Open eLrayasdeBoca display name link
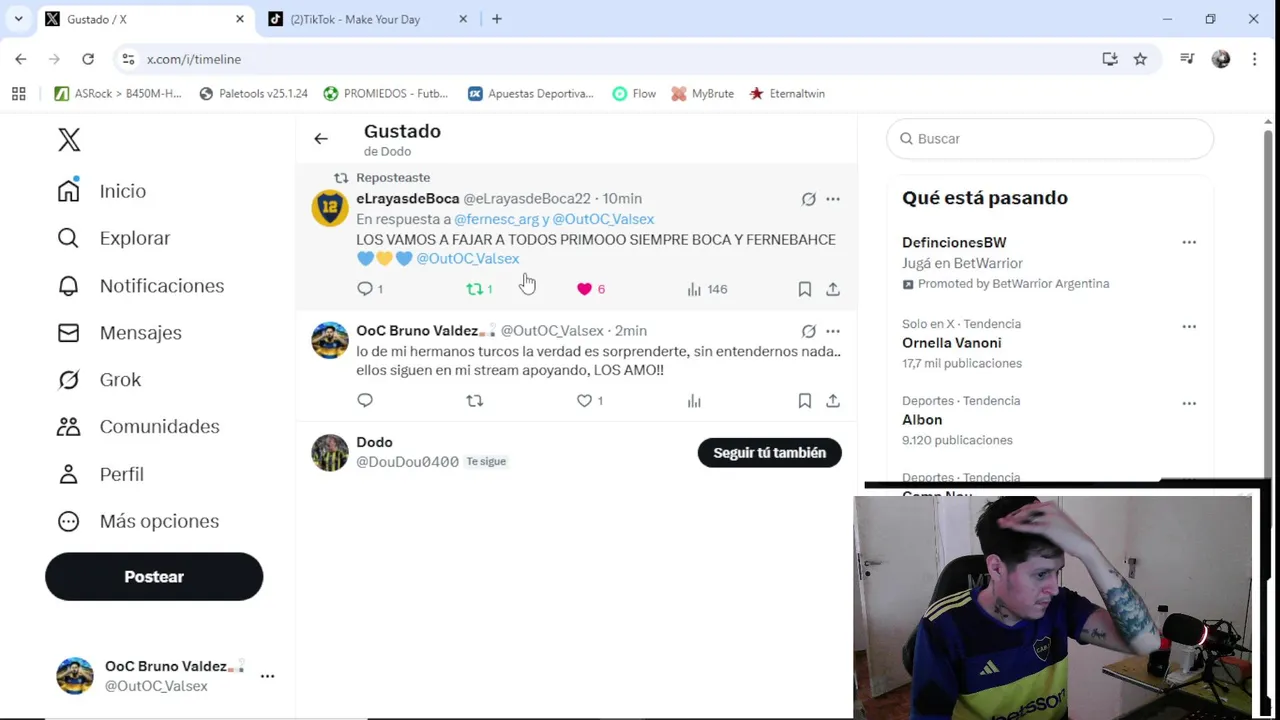This screenshot has height=720, width=1280. (x=408, y=198)
